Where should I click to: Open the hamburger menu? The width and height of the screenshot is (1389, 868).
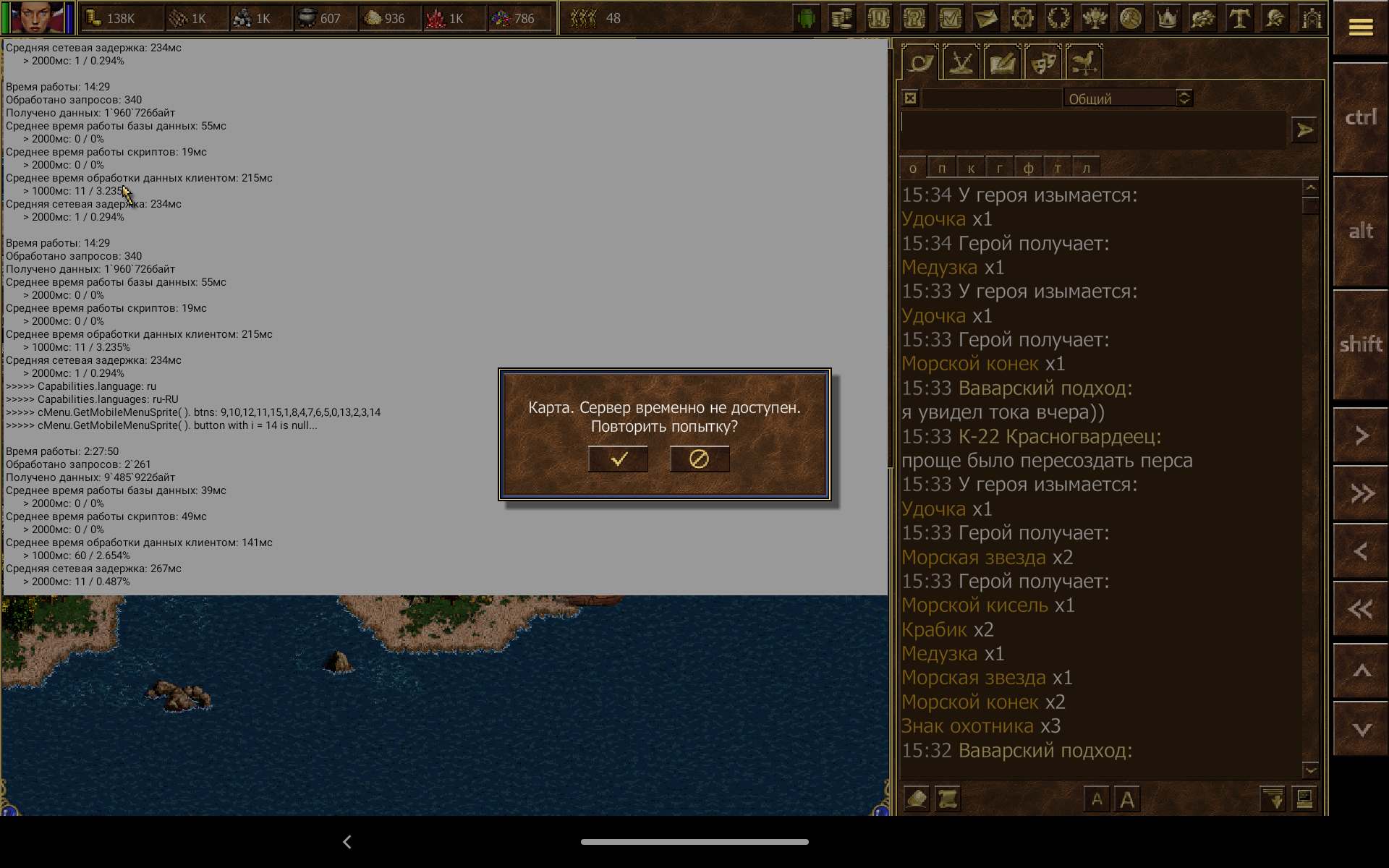click(x=1360, y=27)
